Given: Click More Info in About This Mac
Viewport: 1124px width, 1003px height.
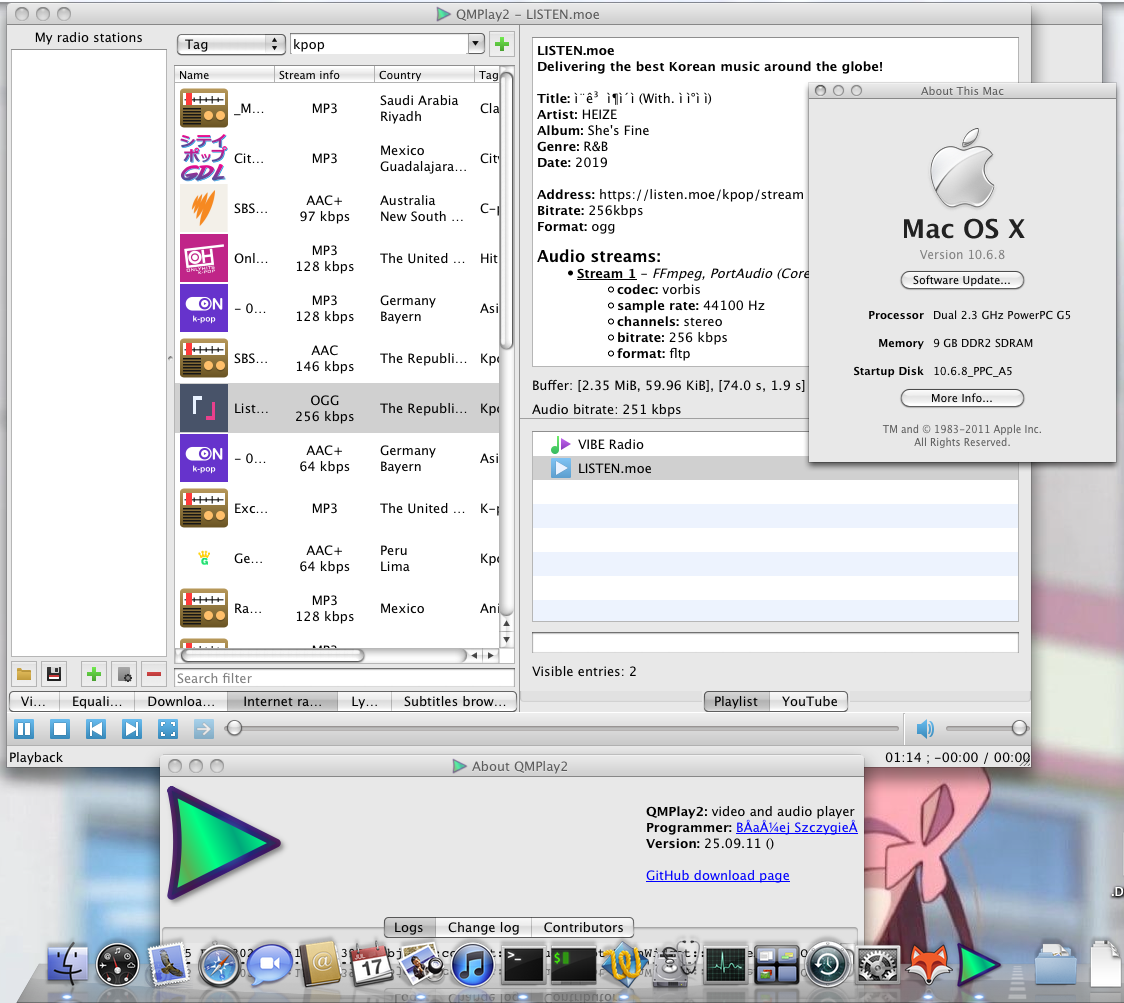Looking at the screenshot, I should (x=962, y=398).
